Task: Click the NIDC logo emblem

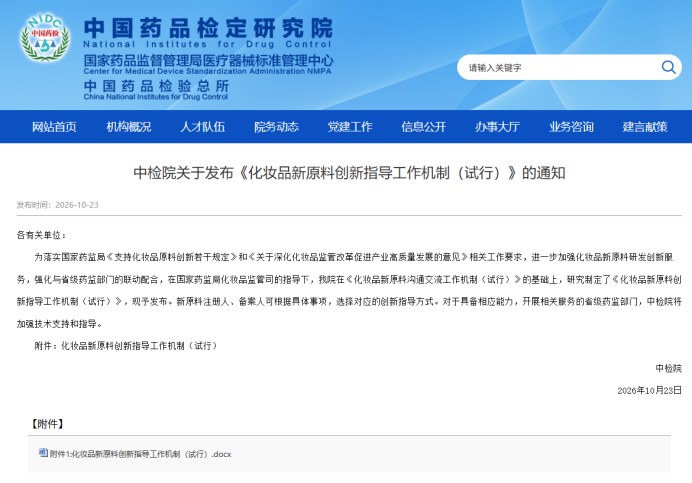Action: (45, 37)
